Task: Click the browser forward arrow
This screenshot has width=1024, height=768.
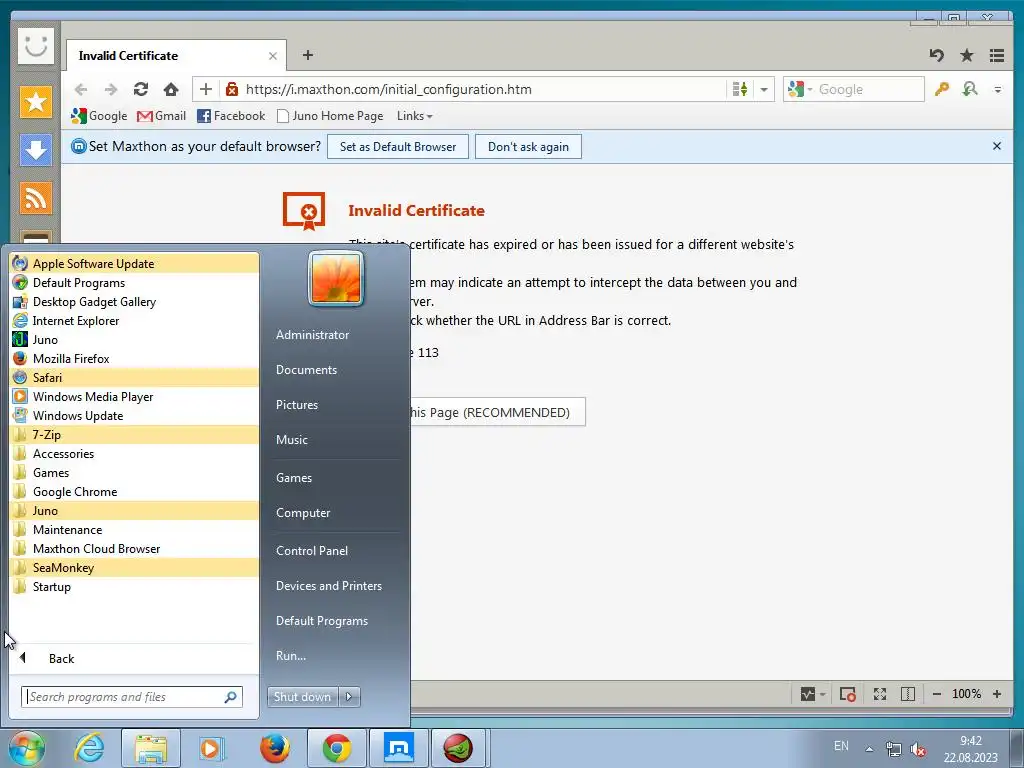Action: pyautogui.click(x=111, y=89)
